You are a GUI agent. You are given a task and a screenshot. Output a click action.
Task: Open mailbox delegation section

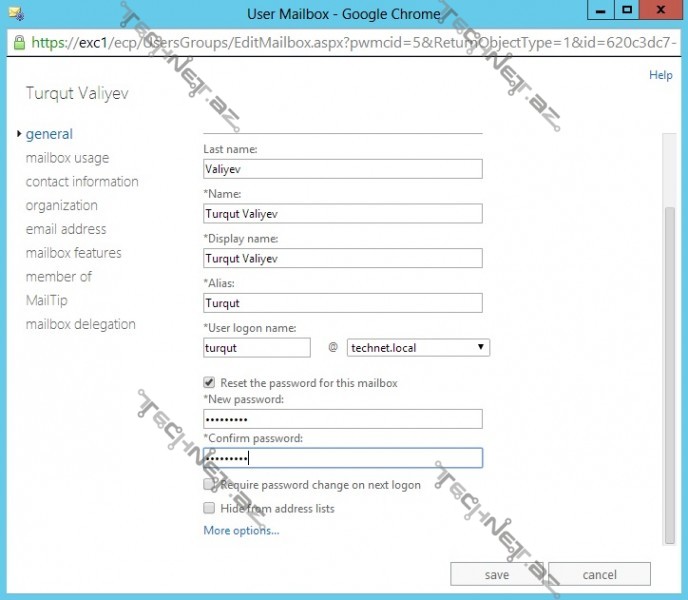click(80, 325)
